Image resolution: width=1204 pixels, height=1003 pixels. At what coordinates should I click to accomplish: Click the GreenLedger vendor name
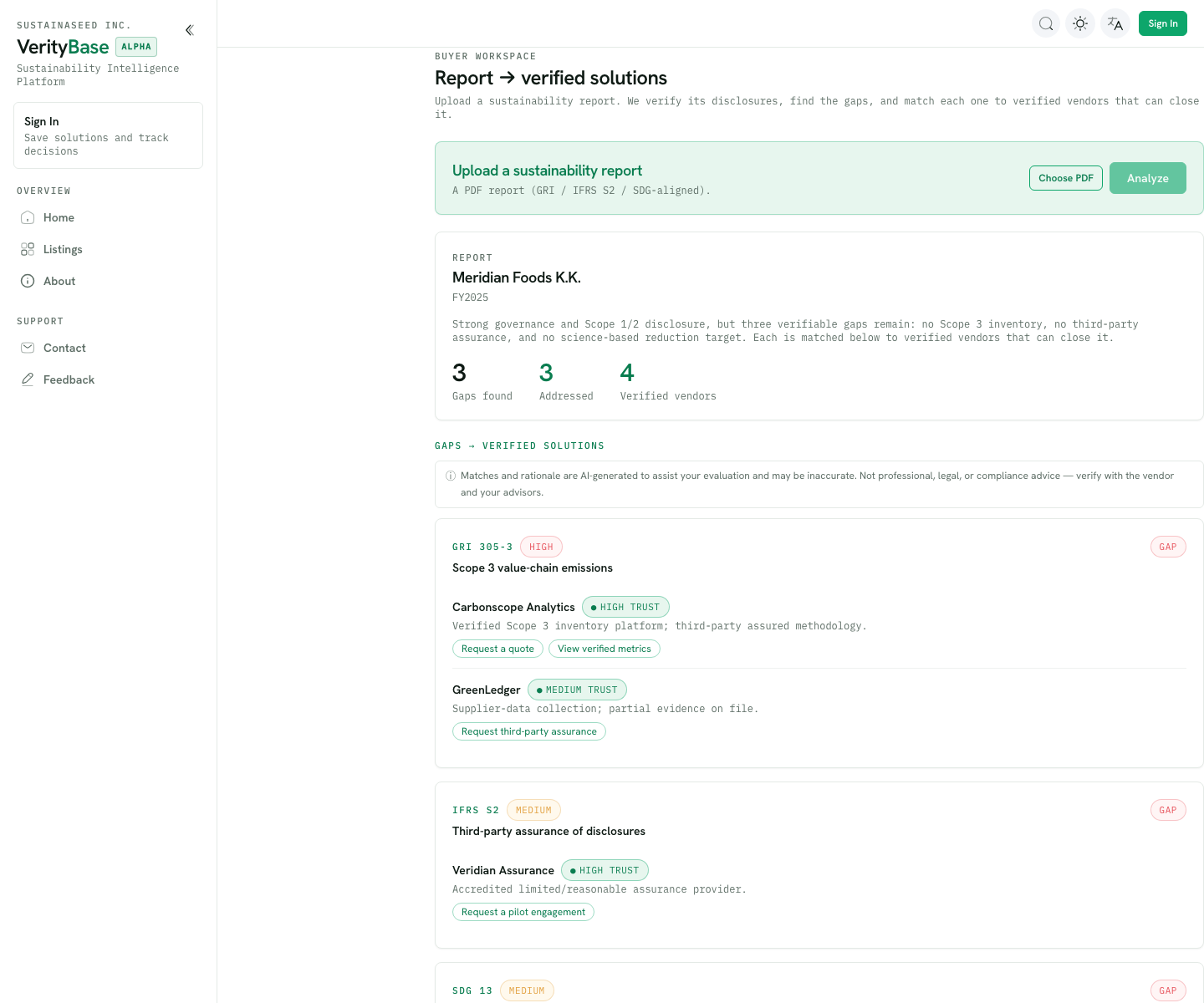(x=486, y=690)
